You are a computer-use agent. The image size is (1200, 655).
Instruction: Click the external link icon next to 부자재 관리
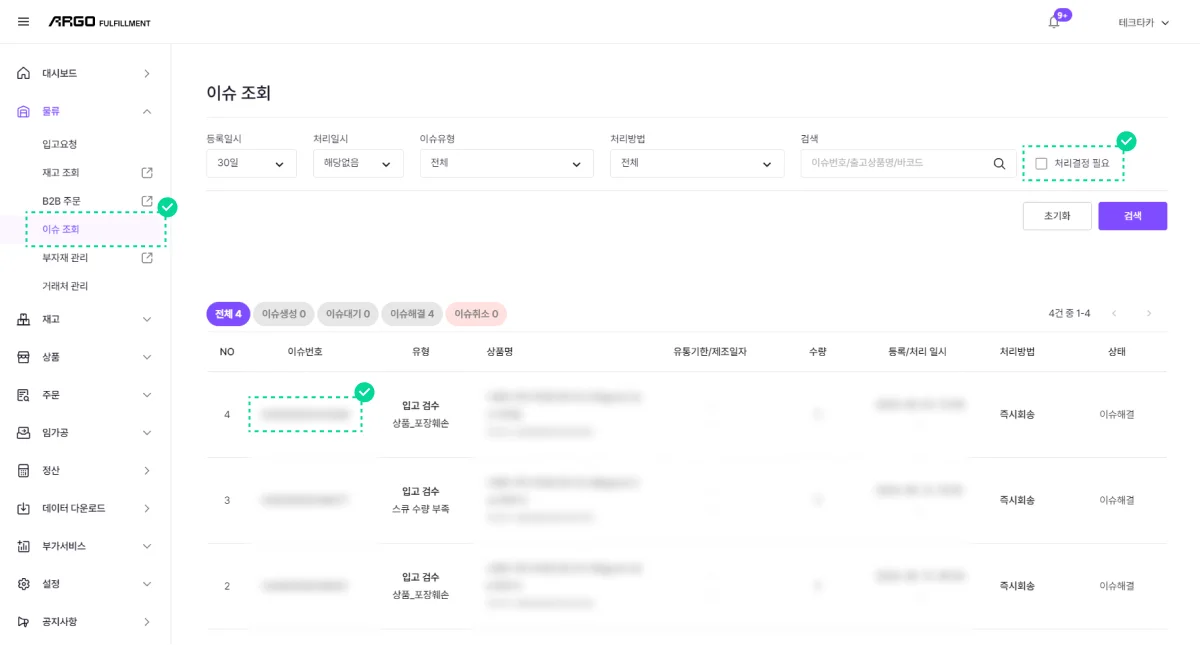tap(146, 257)
